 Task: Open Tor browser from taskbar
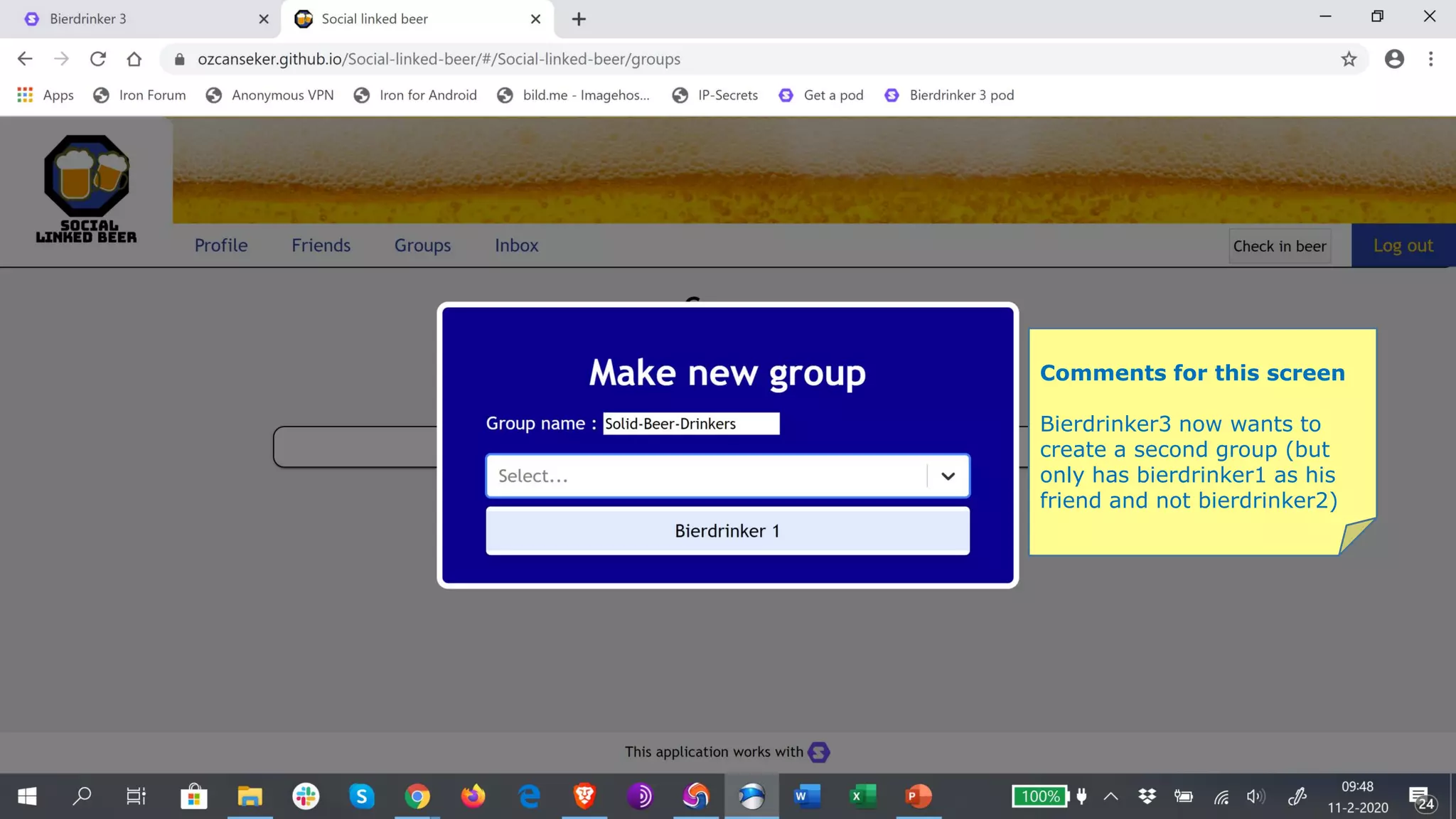(x=640, y=796)
